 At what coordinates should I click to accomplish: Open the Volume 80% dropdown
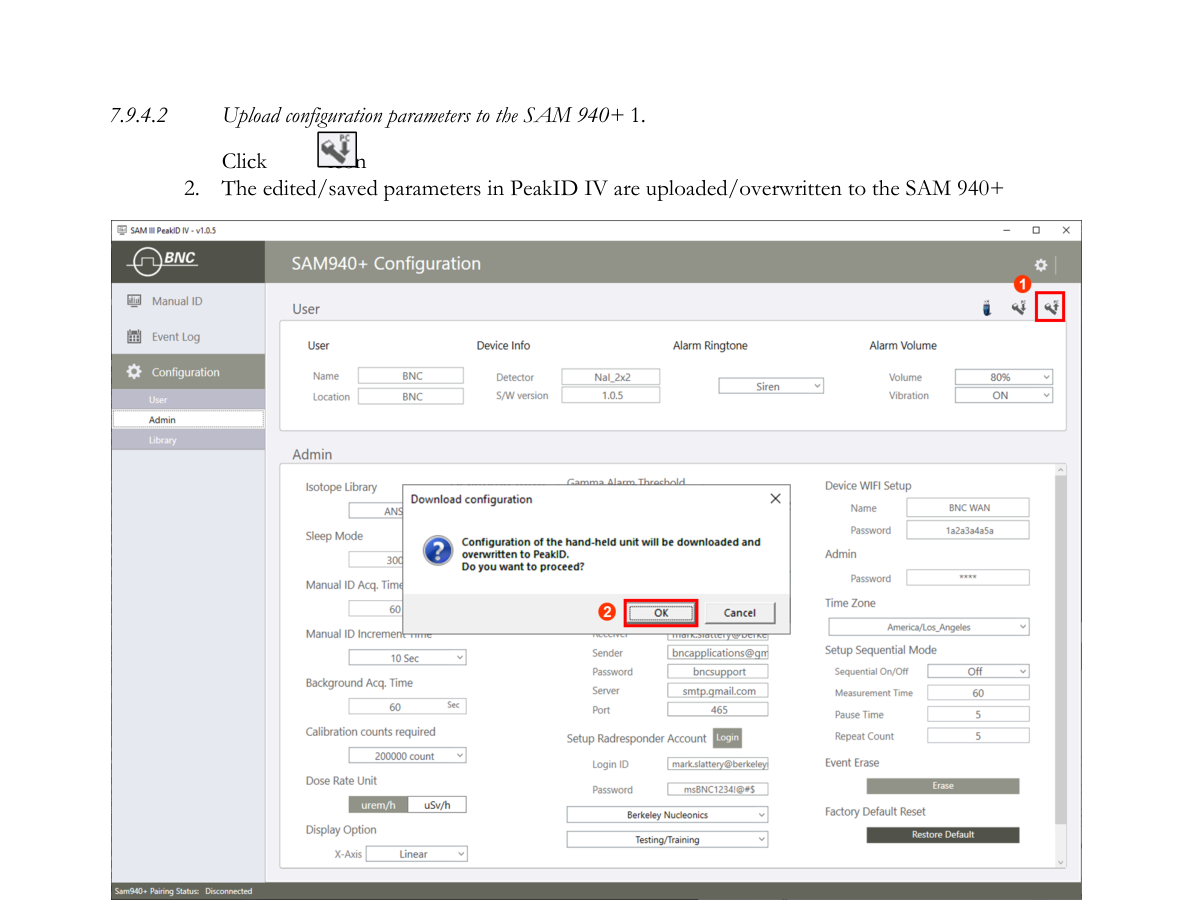1004,377
